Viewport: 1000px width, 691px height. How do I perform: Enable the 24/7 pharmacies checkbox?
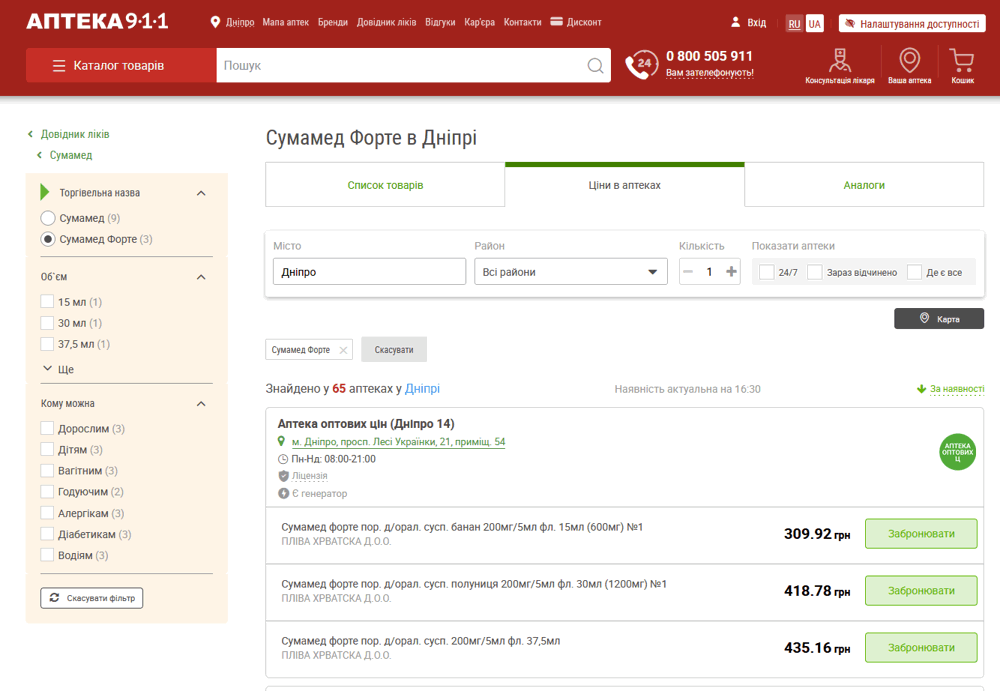click(x=767, y=272)
